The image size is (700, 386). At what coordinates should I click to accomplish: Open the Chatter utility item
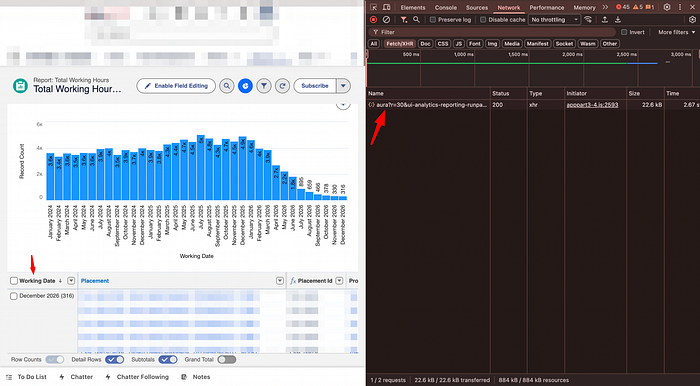[x=76, y=377]
